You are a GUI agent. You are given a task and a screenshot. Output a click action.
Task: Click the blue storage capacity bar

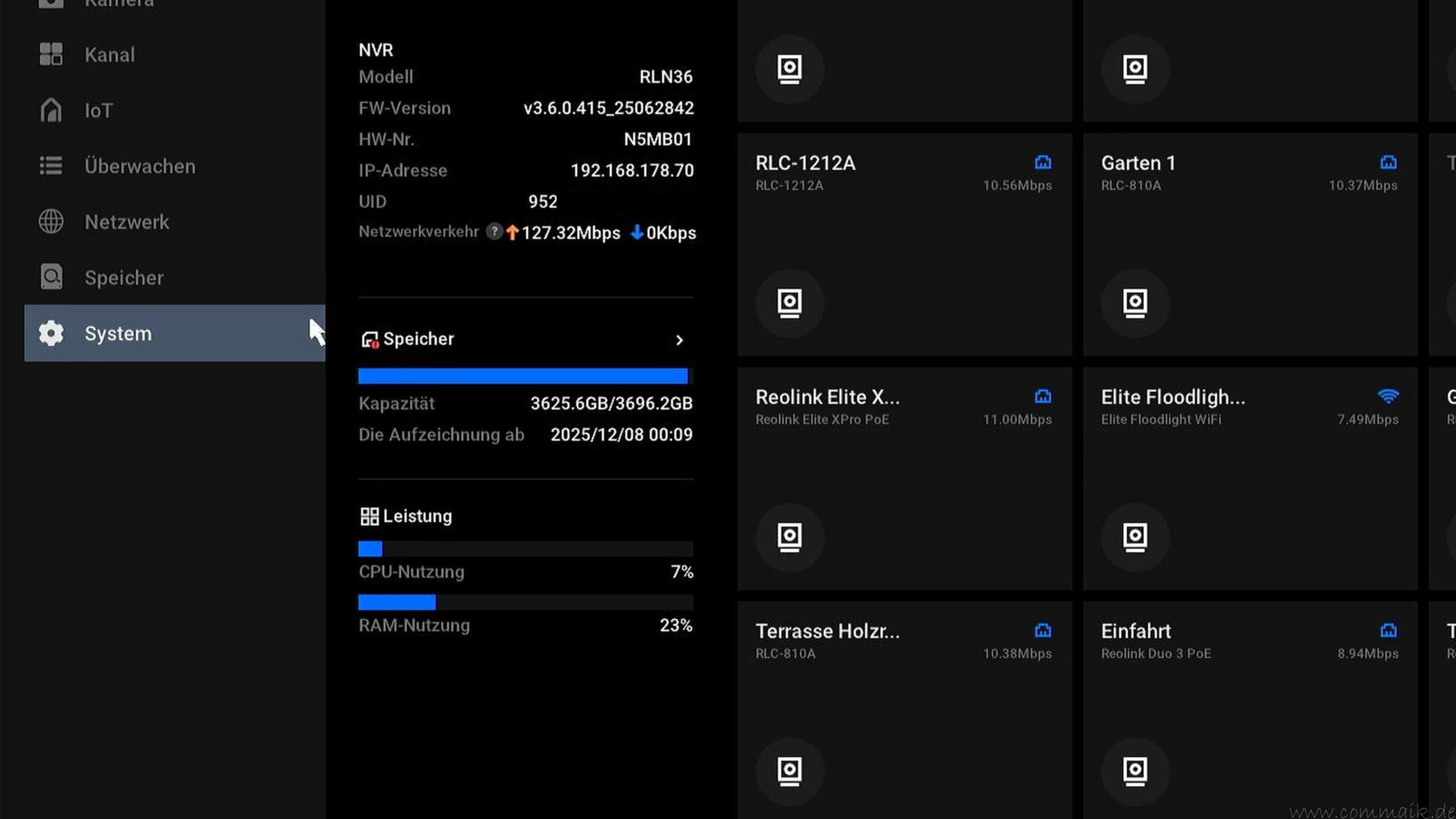[522, 376]
